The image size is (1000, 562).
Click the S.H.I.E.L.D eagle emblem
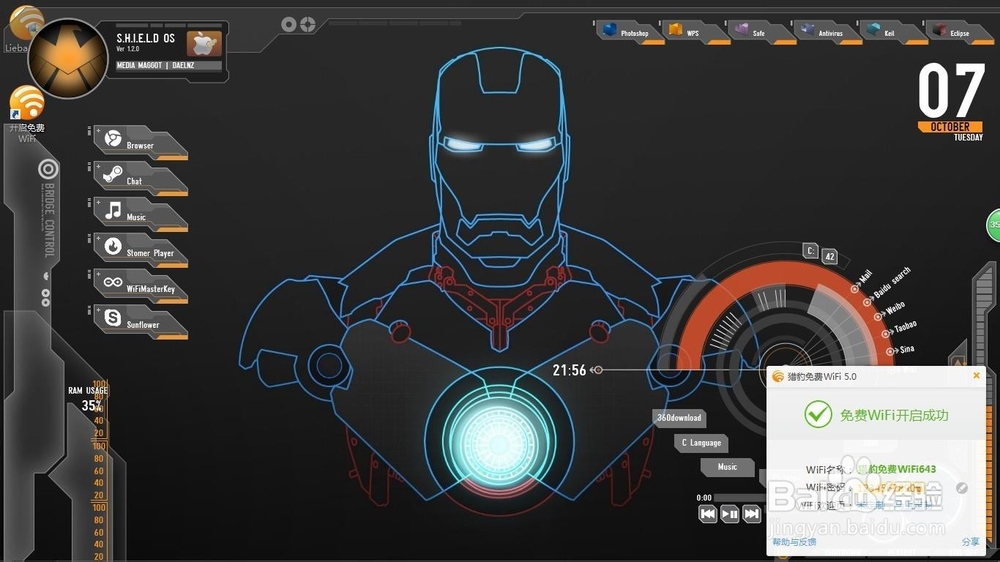click(68, 59)
